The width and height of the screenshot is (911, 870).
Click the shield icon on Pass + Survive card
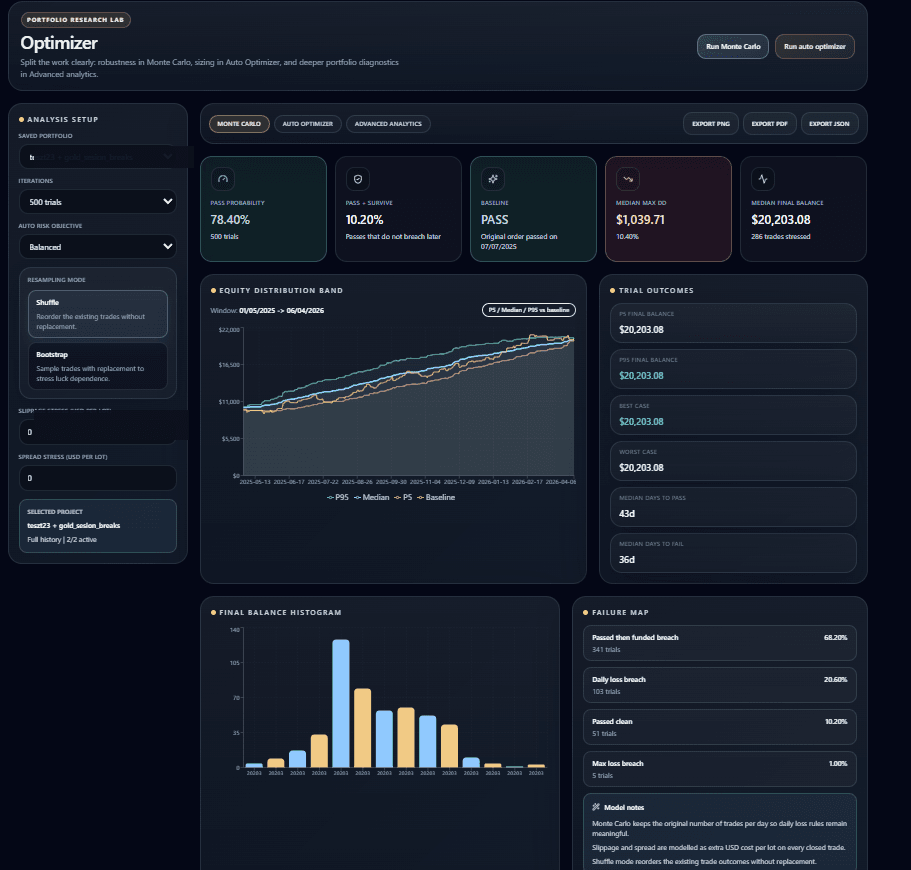(x=358, y=179)
